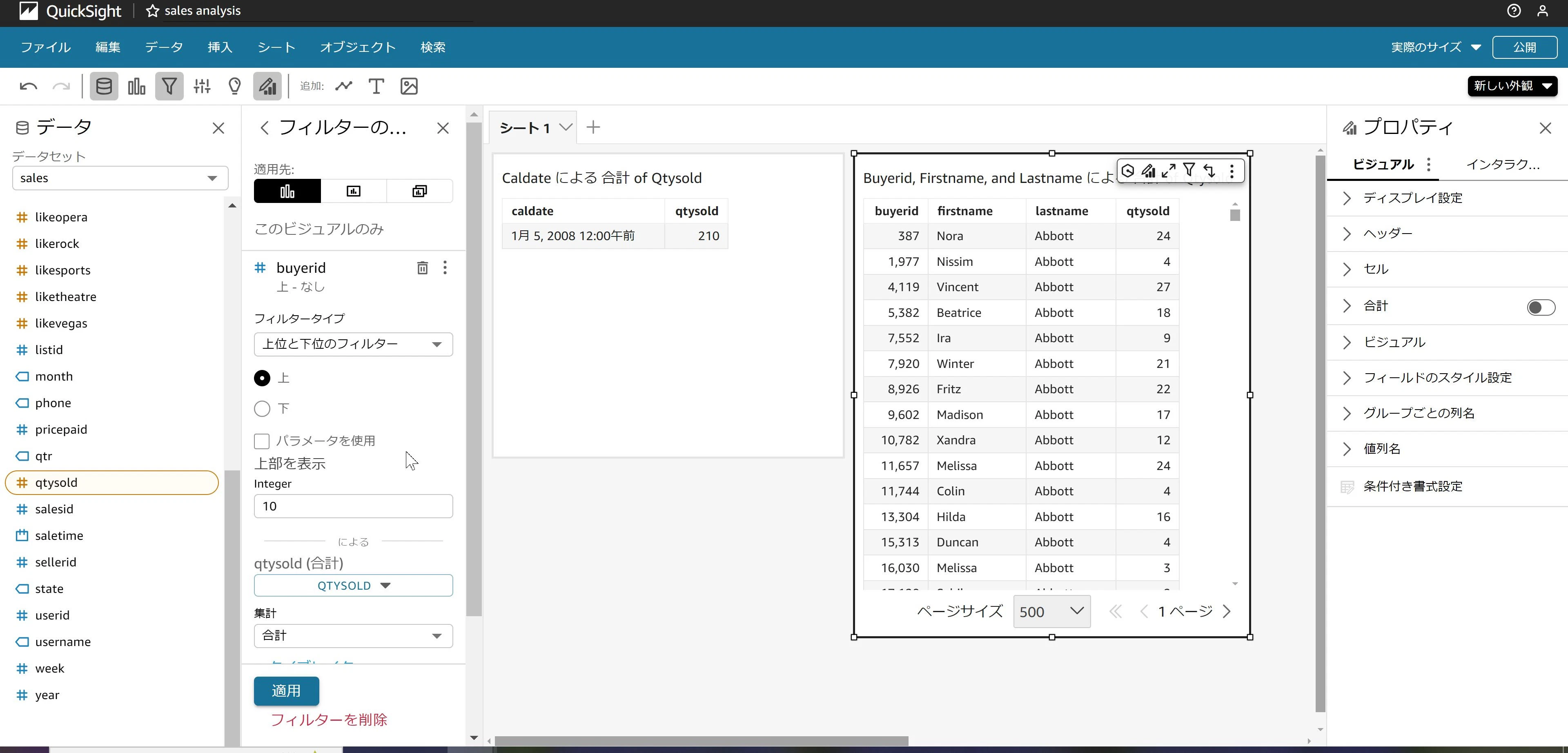Click the 適用 button
The width and height of the screenshot is (1568, 753).
click(x=286, y=691)
